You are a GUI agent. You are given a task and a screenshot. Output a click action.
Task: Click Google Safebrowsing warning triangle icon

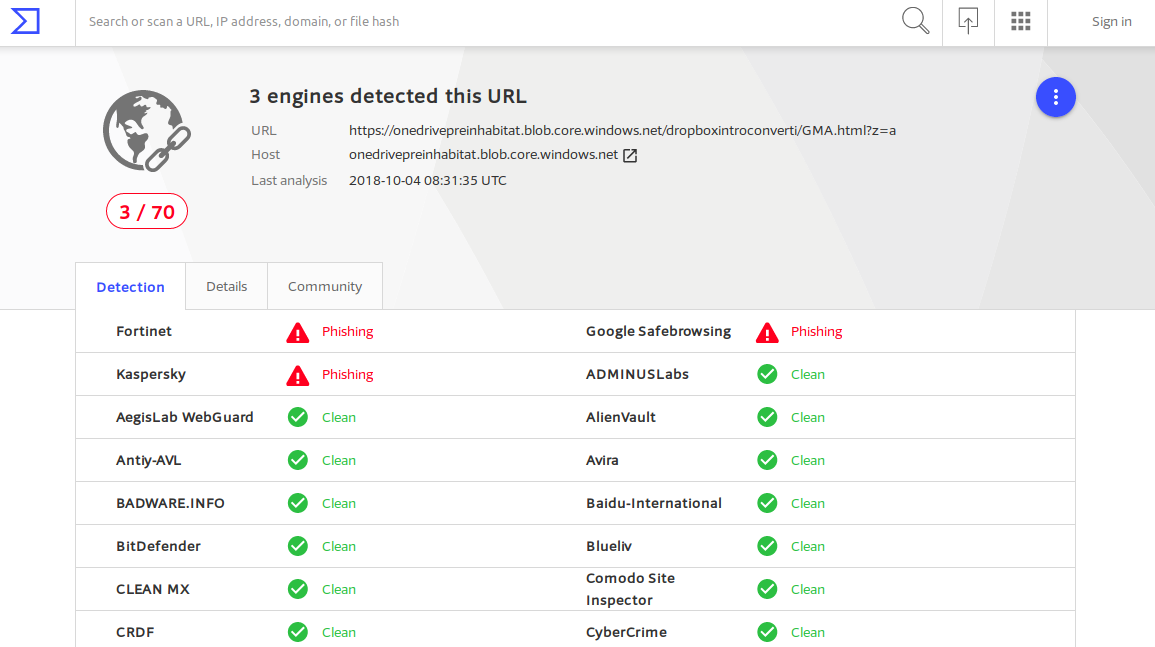[x=767, y=332]
